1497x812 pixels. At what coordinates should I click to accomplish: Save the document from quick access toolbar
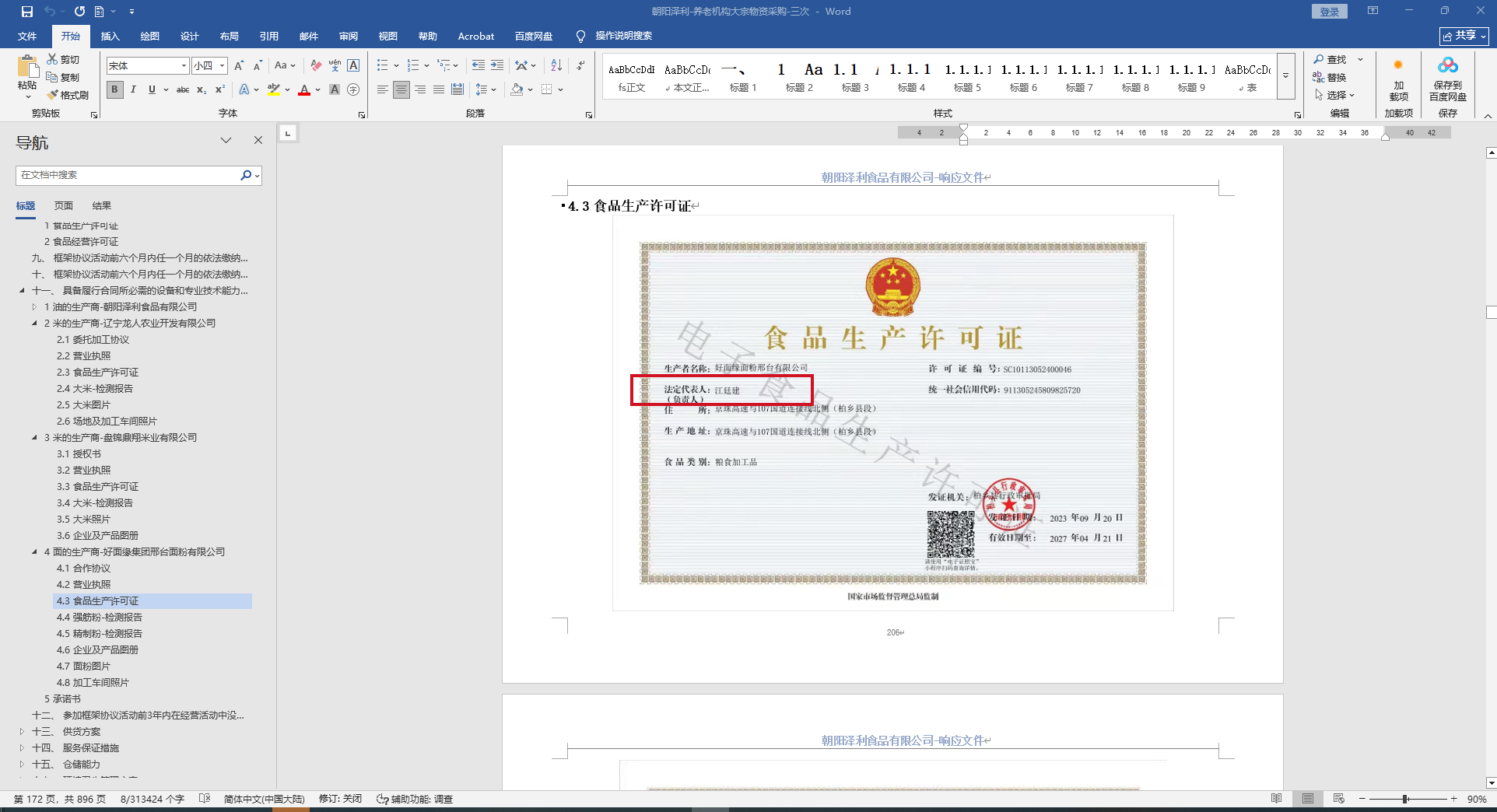(x=27, y=12)
